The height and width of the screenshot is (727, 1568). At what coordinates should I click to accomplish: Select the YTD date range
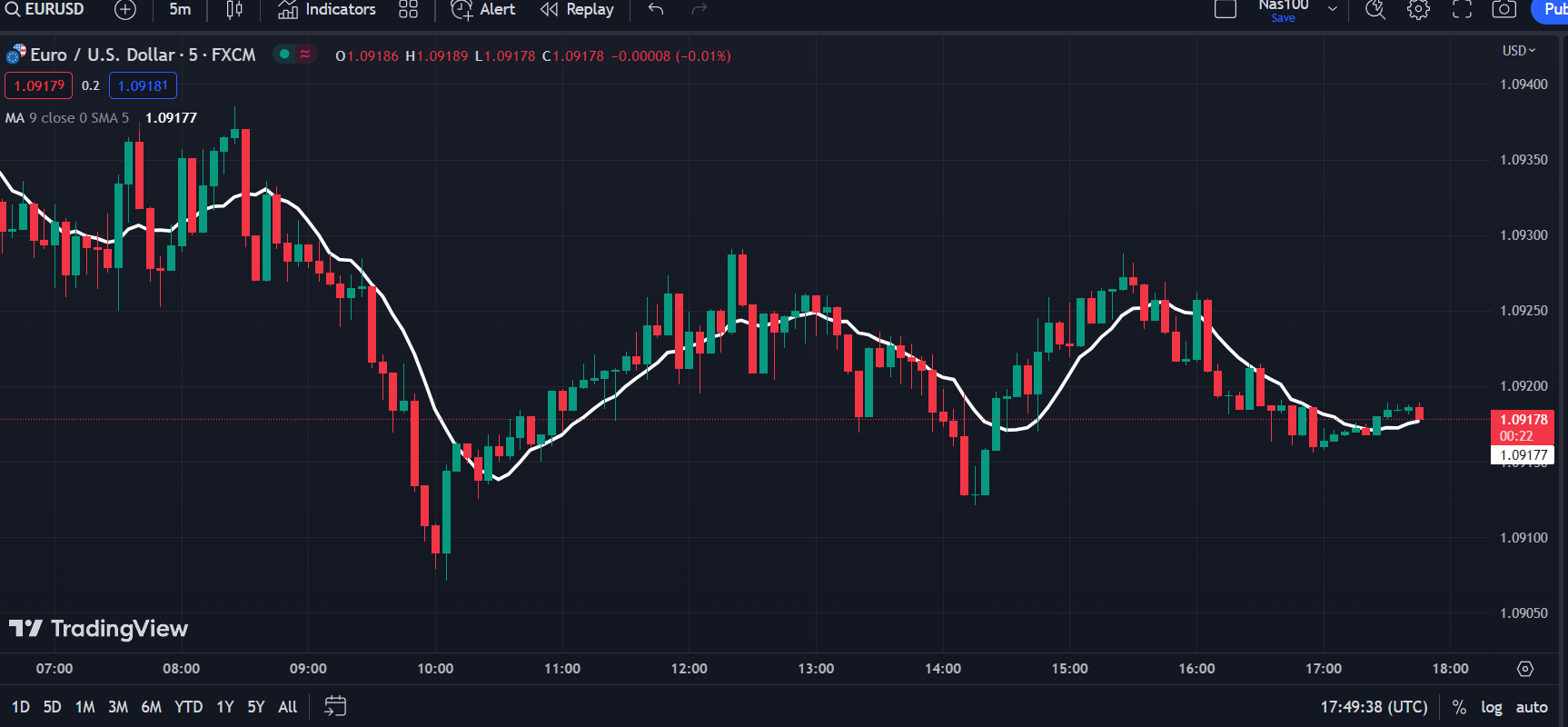(188, 707)
